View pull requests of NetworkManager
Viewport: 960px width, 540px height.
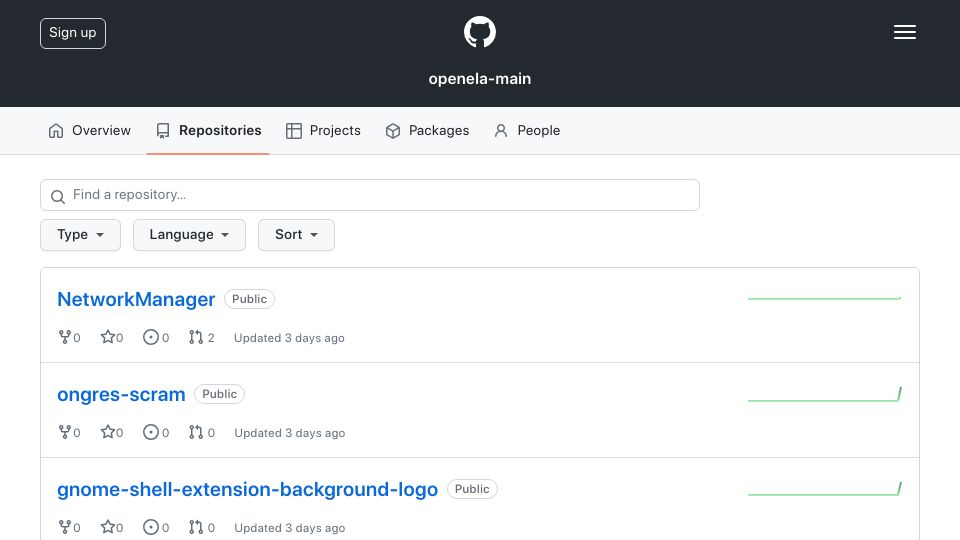[x=202, y=337]
